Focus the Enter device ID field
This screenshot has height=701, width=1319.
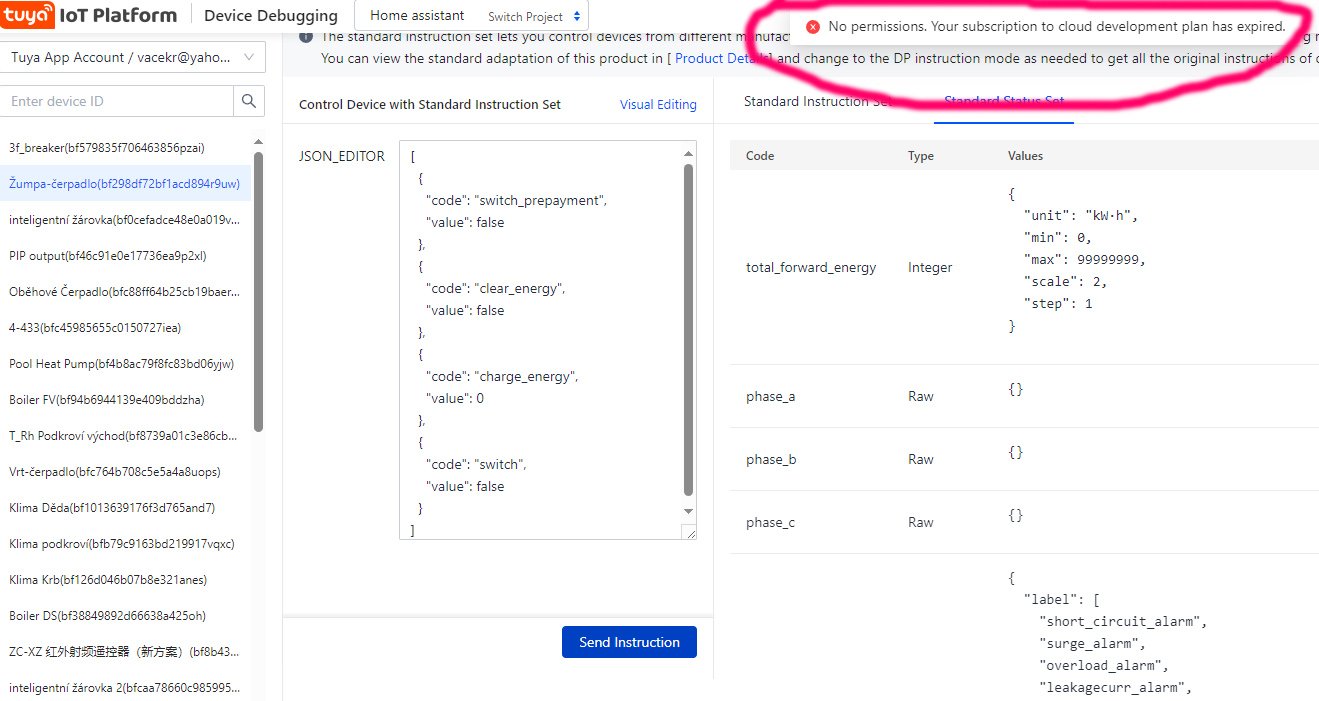117,101
